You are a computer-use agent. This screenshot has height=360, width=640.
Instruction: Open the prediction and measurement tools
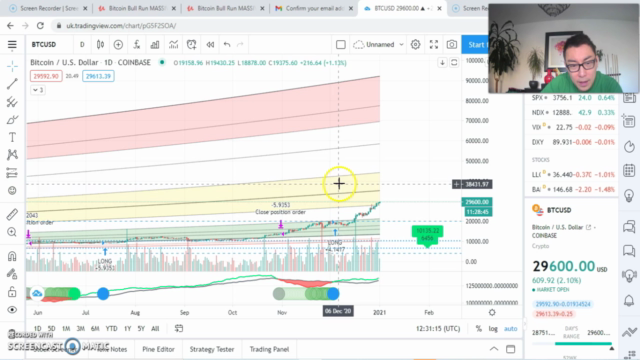(x=12, y=173)
